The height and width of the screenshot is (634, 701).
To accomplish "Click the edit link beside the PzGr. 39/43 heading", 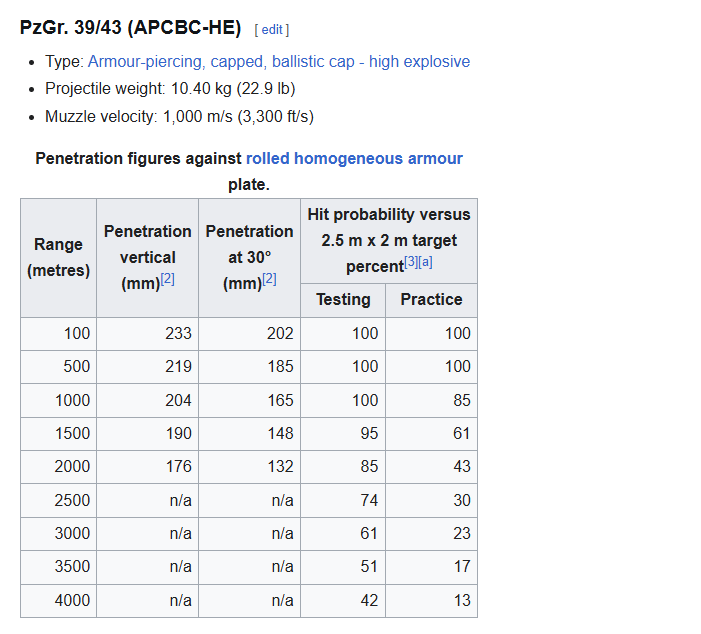I will point(272,30).
